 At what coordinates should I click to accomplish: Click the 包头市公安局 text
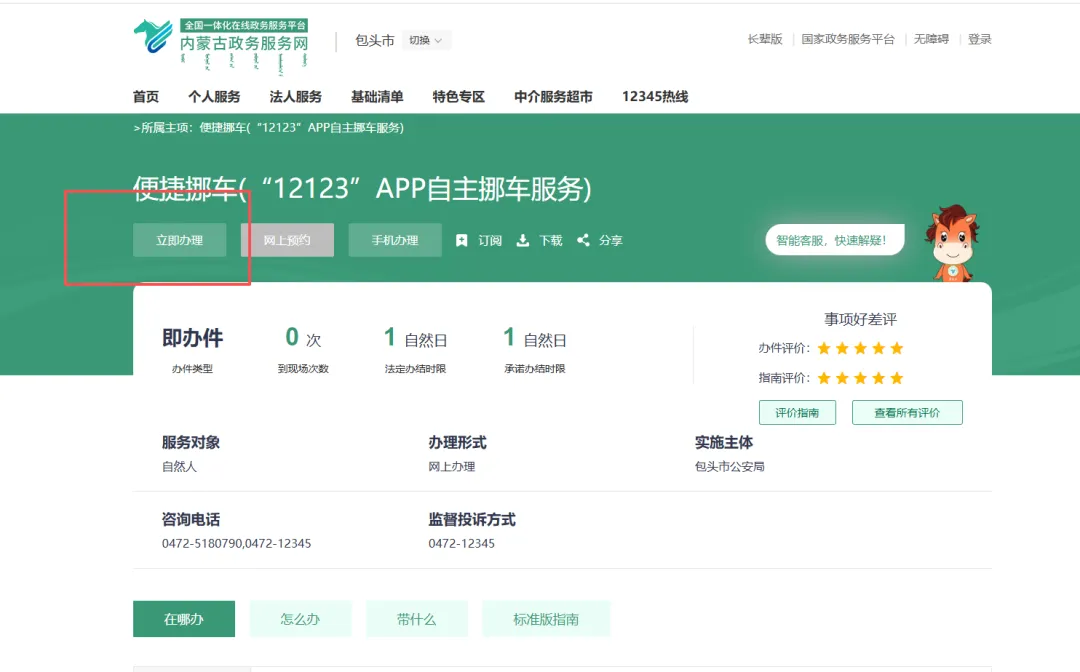pyautogui.click(x=729, y=467)
